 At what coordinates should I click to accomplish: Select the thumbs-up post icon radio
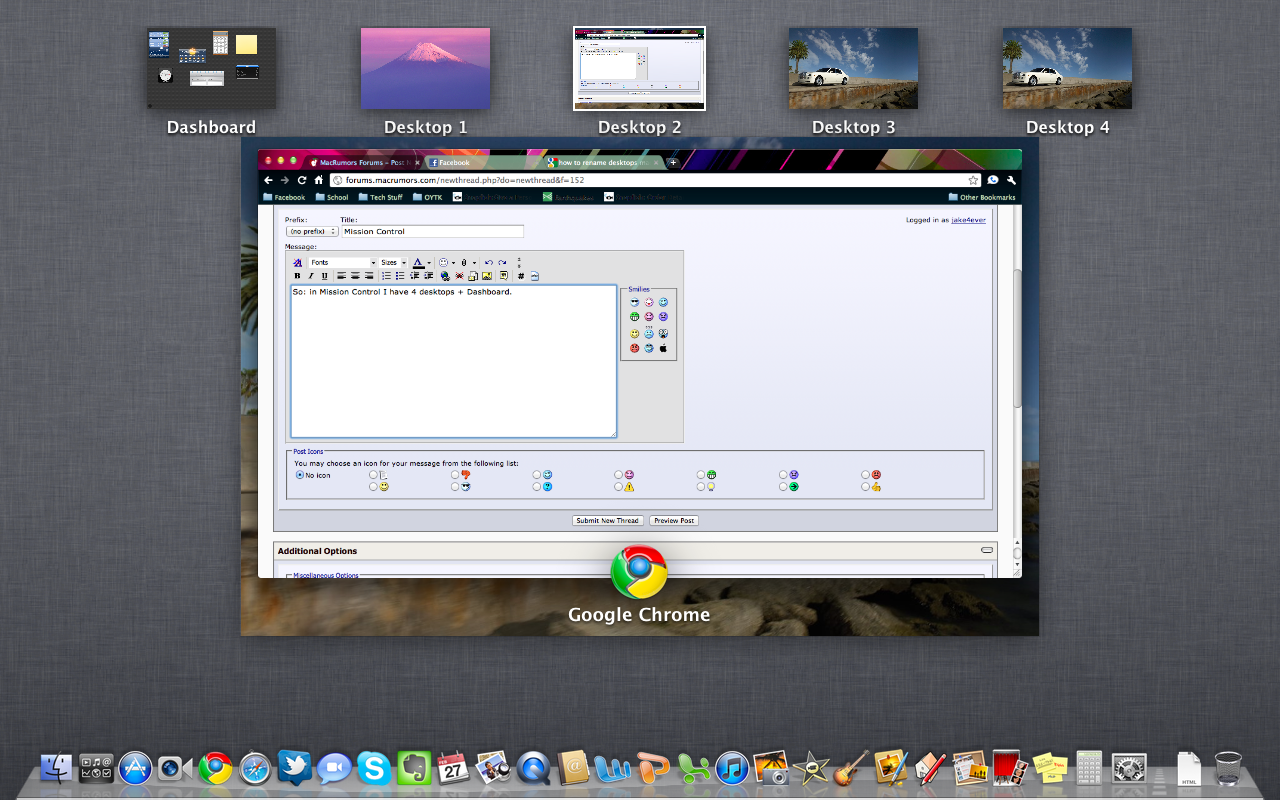(865, 487)
